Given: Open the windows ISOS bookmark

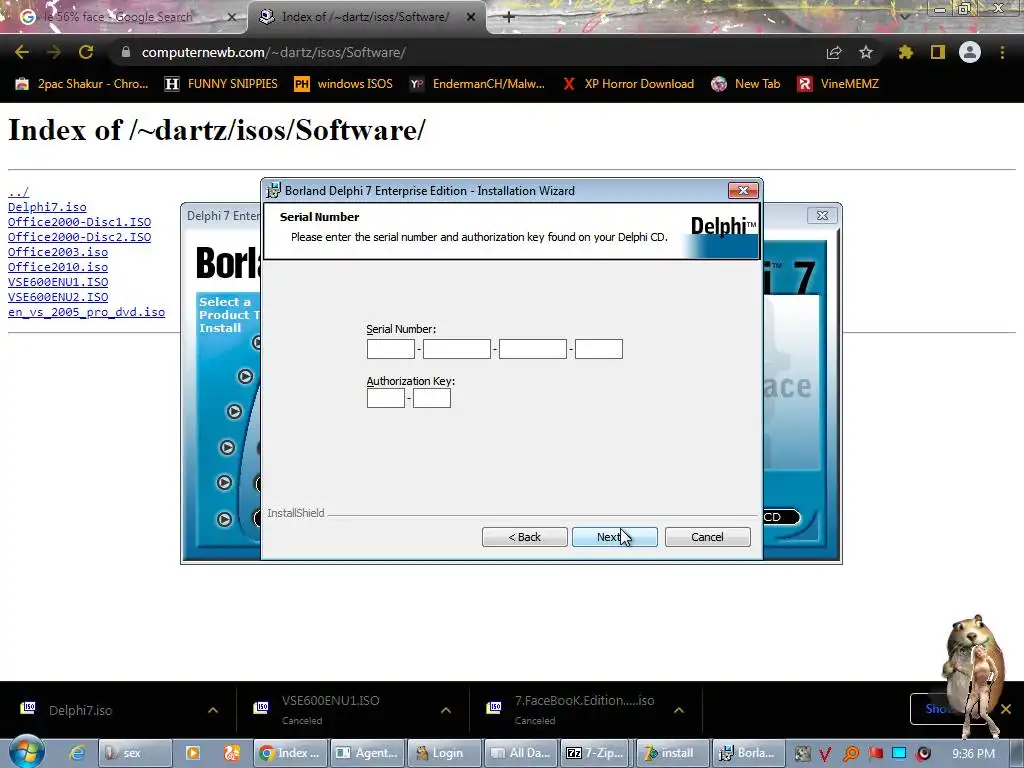Looking at the screenshot, I should [x=344, y=84].
